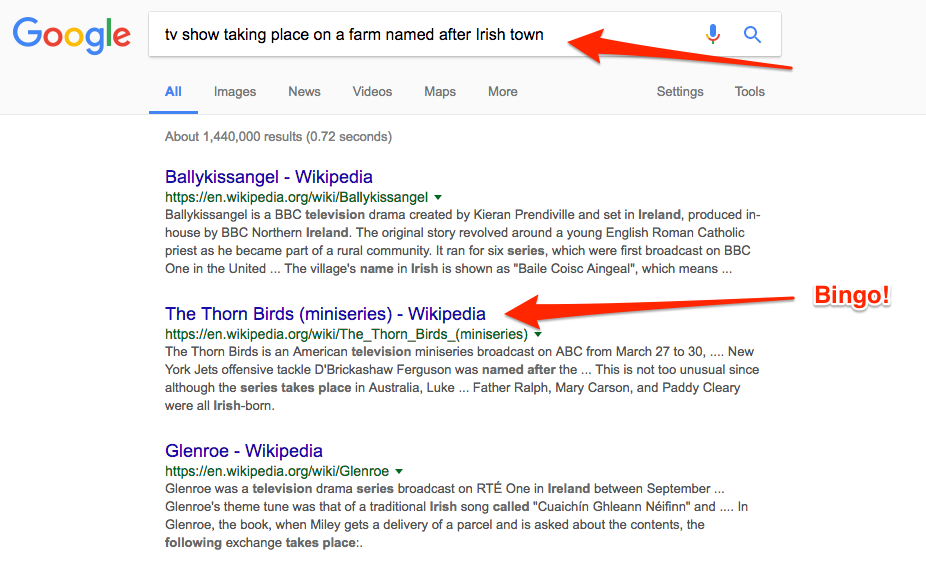926x567 pixels.
Task: Open the More menu
Action: [503, 92]
